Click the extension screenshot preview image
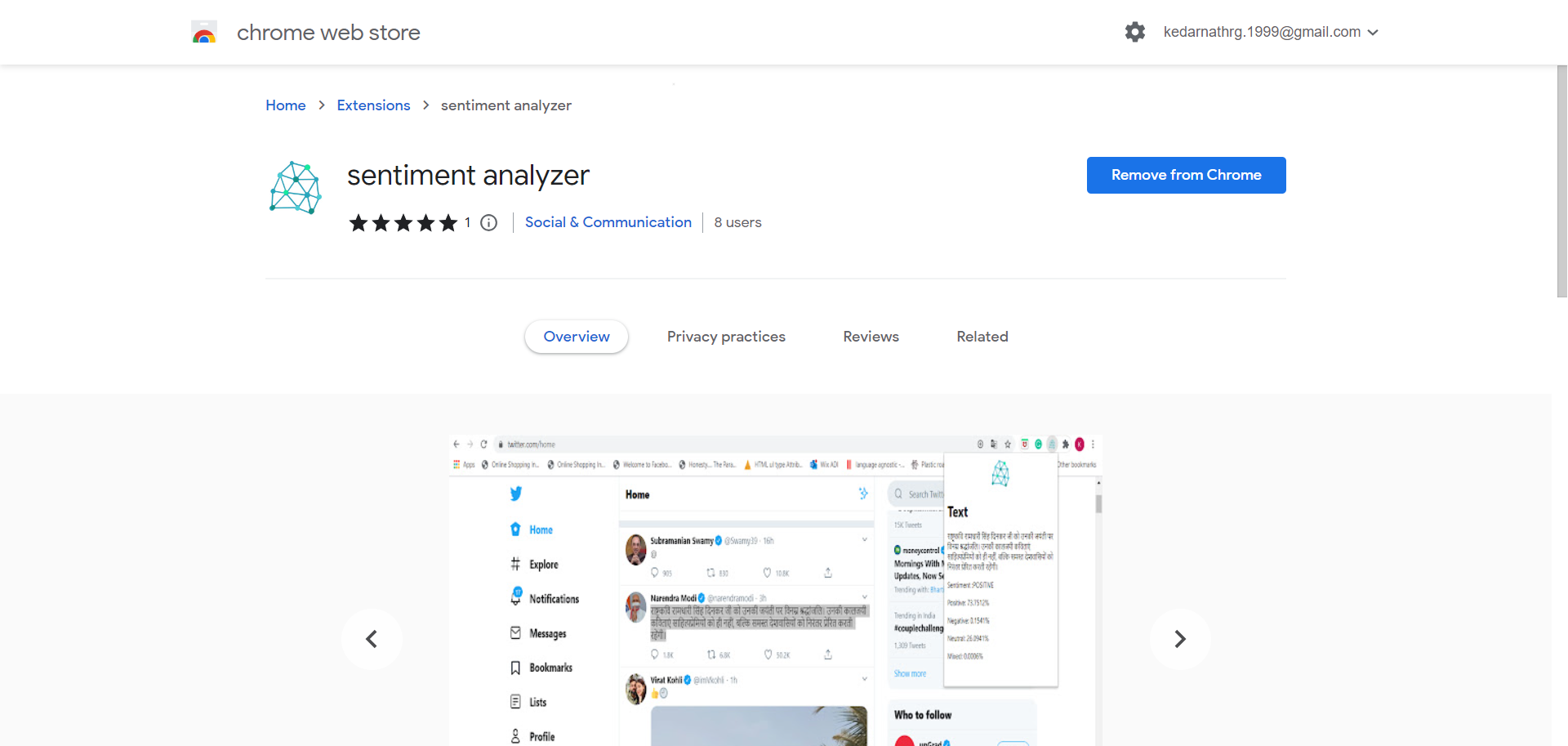The image size is (1568, 746). (775, 588)
